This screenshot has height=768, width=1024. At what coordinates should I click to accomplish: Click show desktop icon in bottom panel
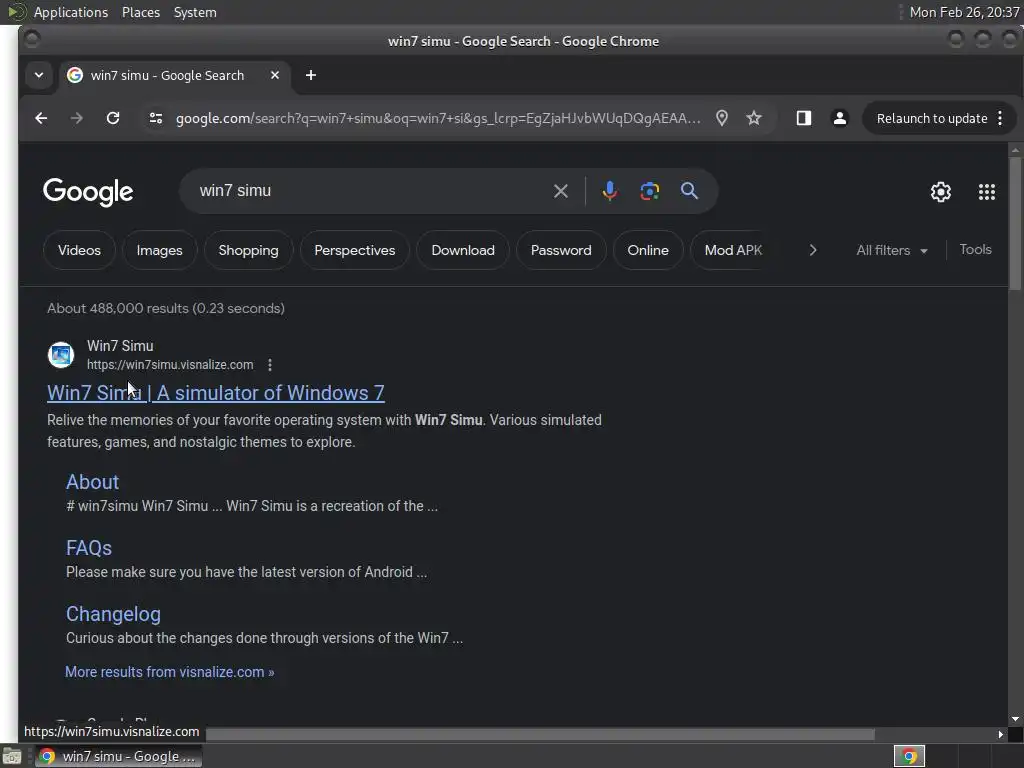click(x=11, y=756)
